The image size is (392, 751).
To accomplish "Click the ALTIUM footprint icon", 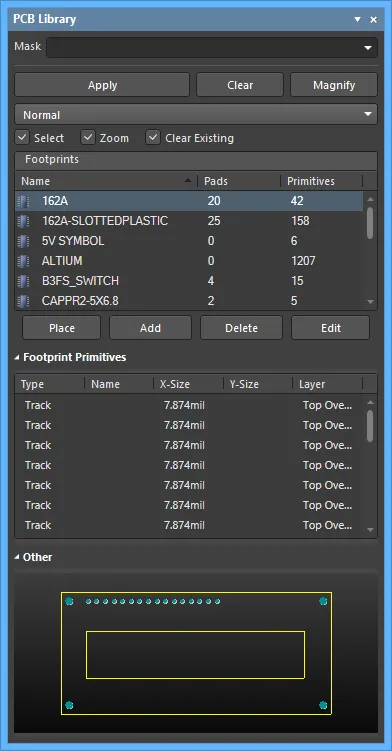I will tap(23, 261).
